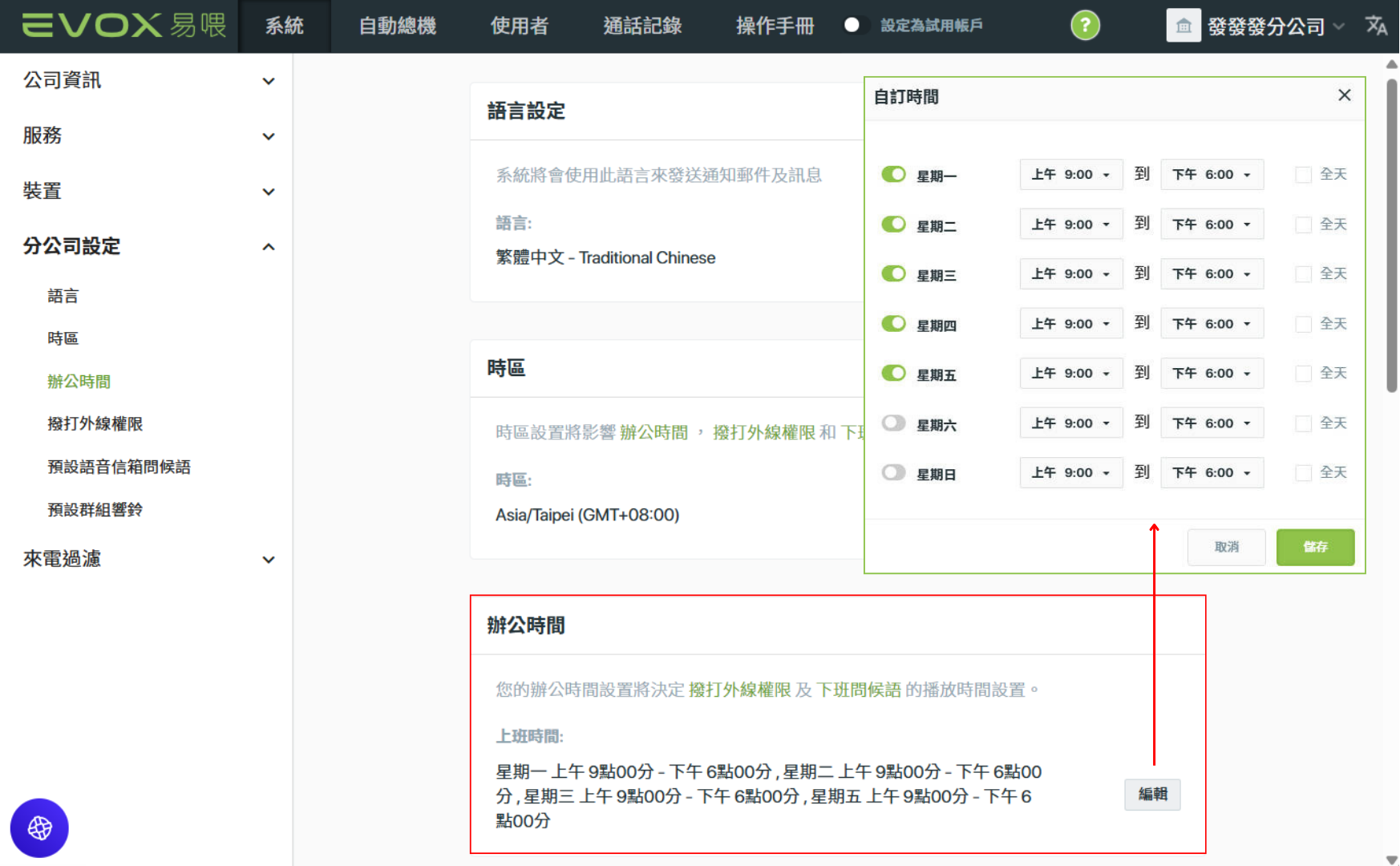Pick 星期五 start time dropdown
Image resolution: width=1400 pixels, height=866 pixels.
(x=1071, y=373)
